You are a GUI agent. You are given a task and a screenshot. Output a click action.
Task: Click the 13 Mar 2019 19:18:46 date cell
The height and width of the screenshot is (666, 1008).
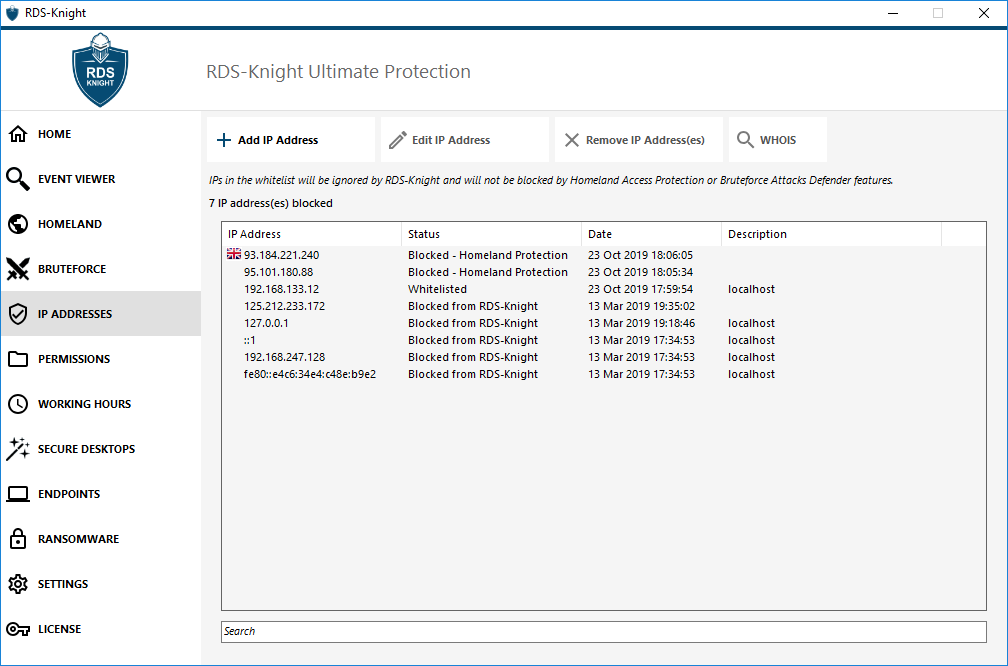pyautogui.click(x=641, y=323)
